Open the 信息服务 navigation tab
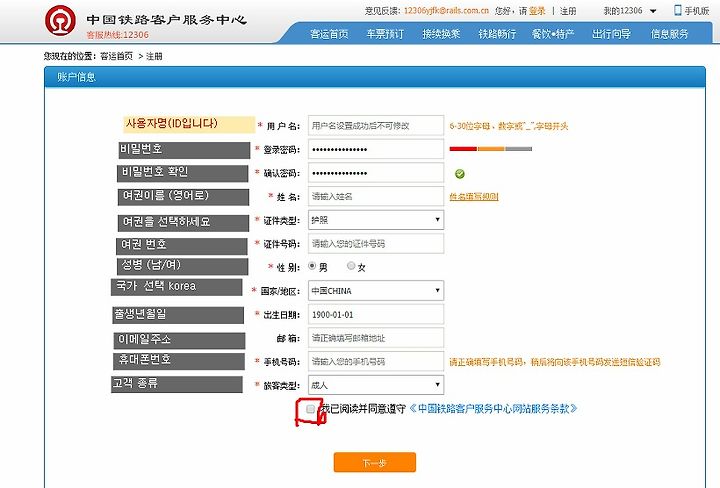Image resolution: width=720 pixels, height=488 pixels. (669, 34)
